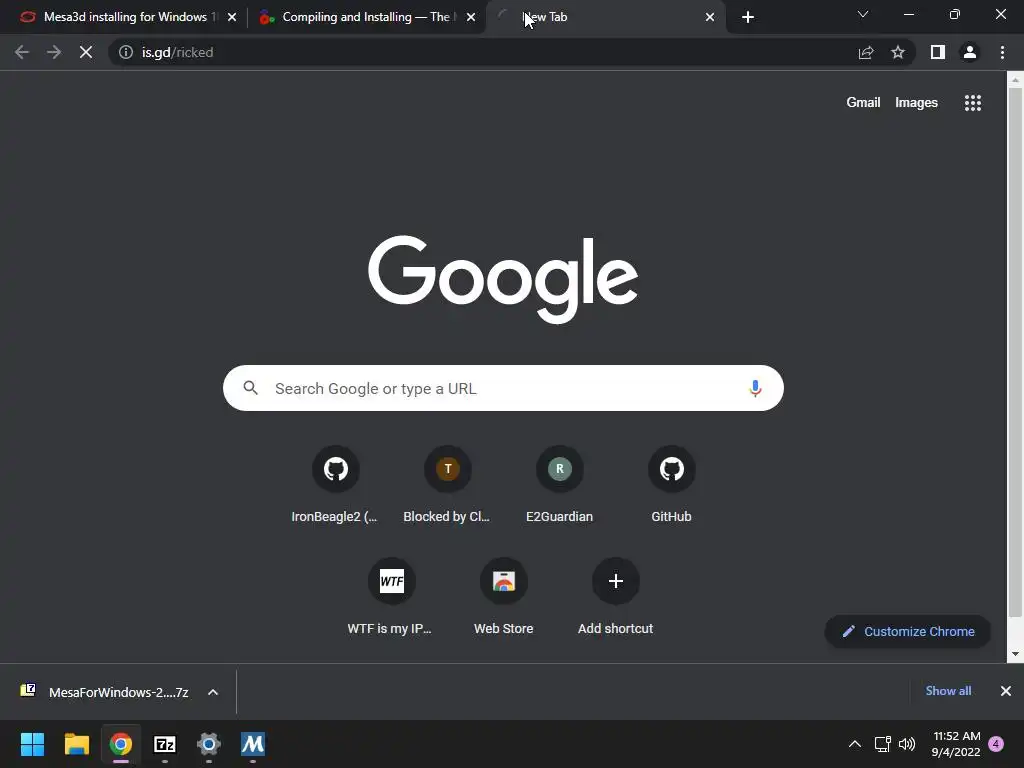The height and width of the screenshot is (768, 1024).
Task: Click Chrome icon in taskbar
Action: 120,744
